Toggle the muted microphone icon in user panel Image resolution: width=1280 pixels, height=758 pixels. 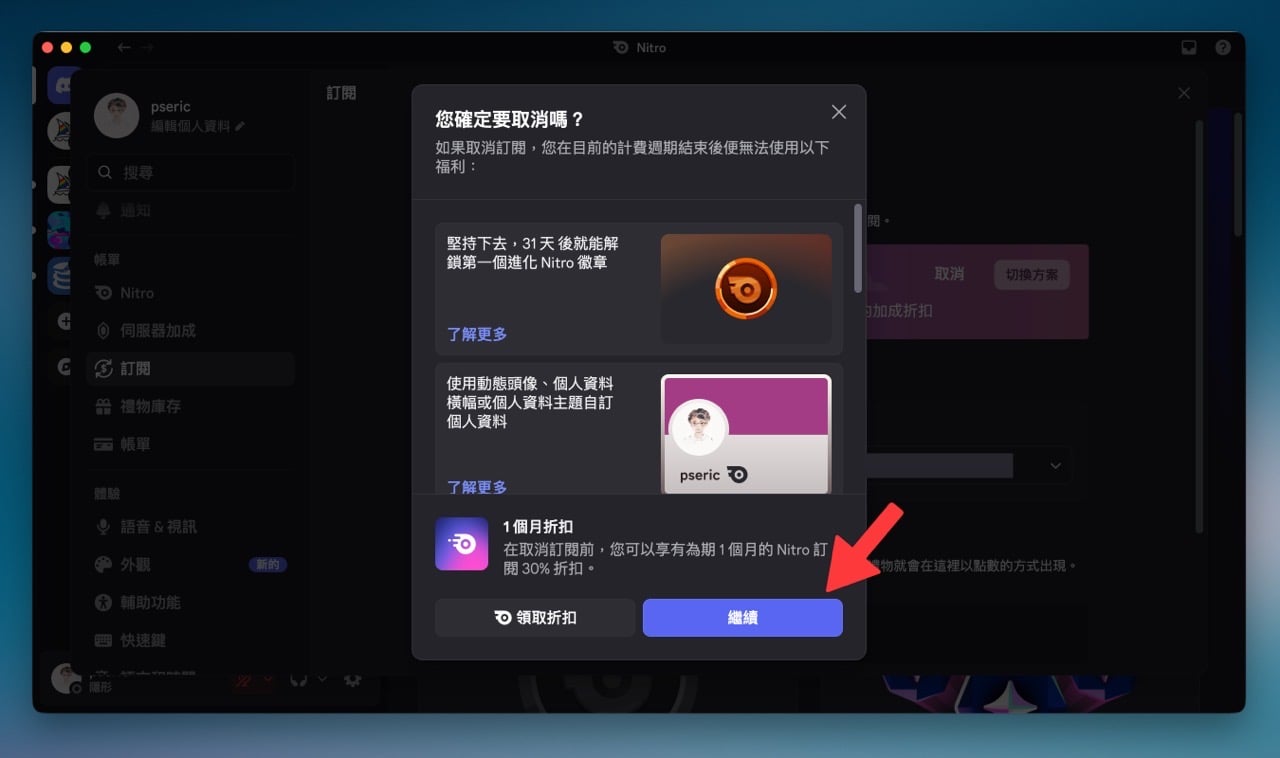(x=243, y=680)
